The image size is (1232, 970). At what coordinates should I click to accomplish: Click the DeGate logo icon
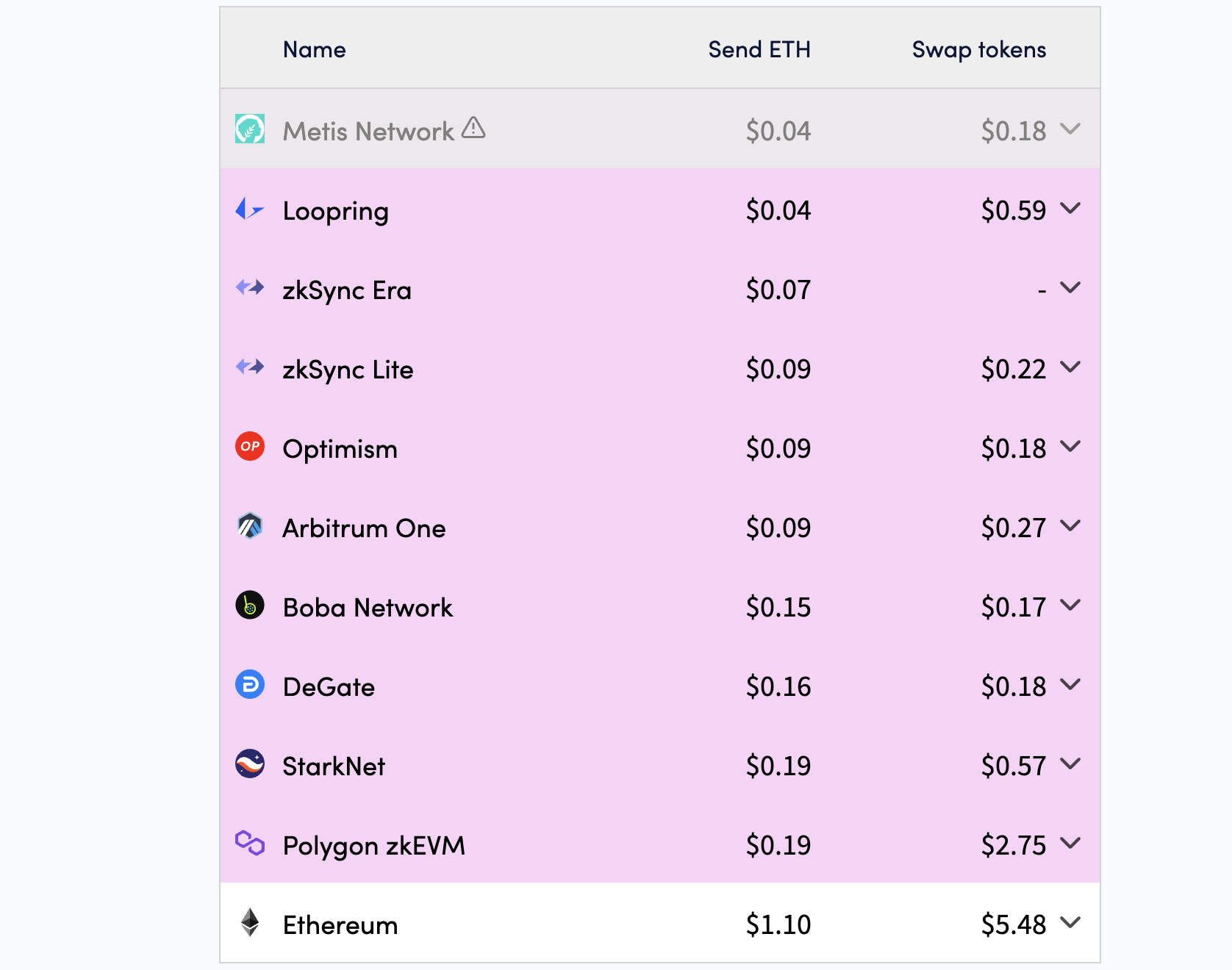(x=250, y=685)
